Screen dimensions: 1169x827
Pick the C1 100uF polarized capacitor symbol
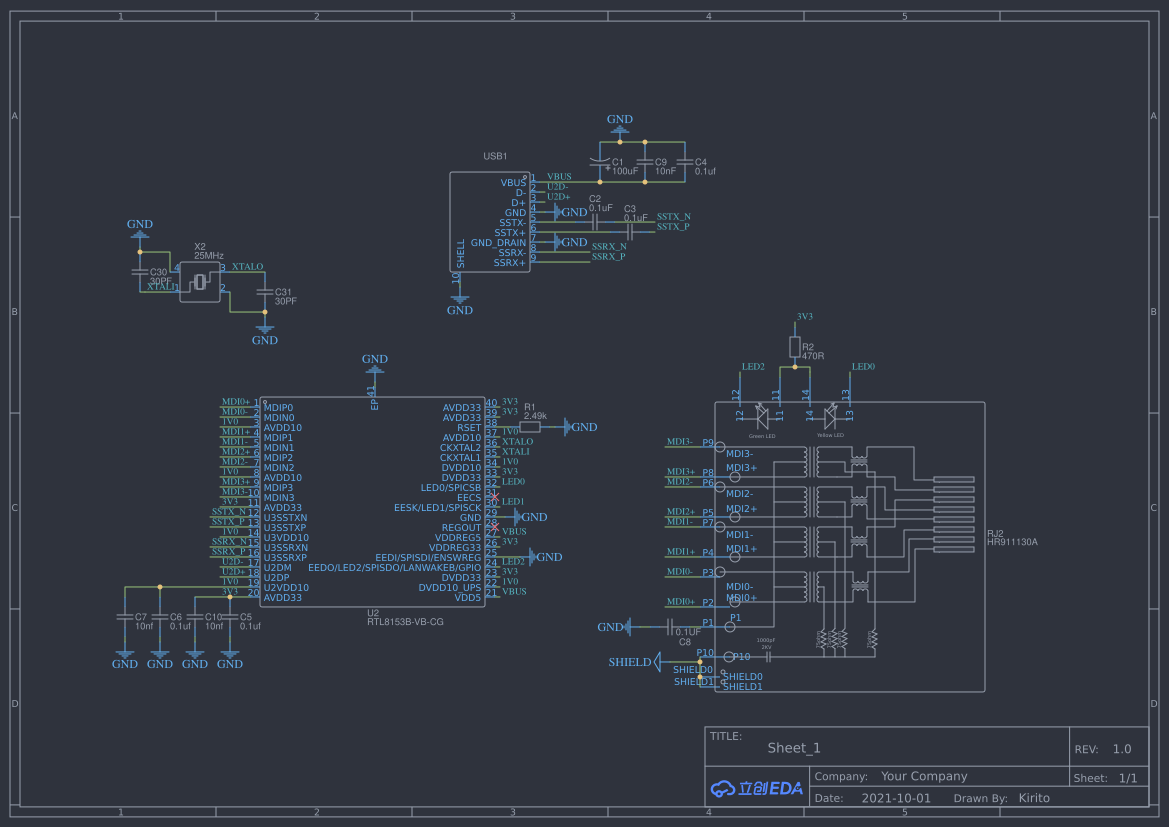pos(600,162)
